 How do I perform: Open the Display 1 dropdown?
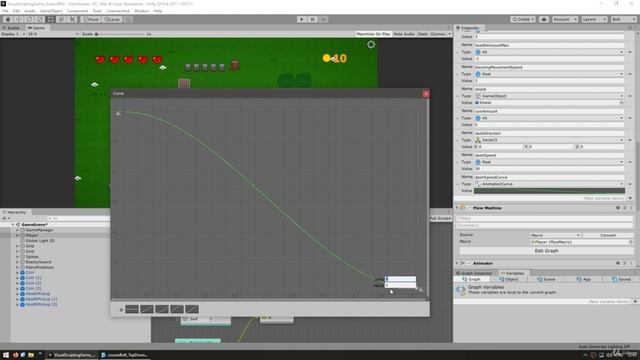tap(13, 34)
